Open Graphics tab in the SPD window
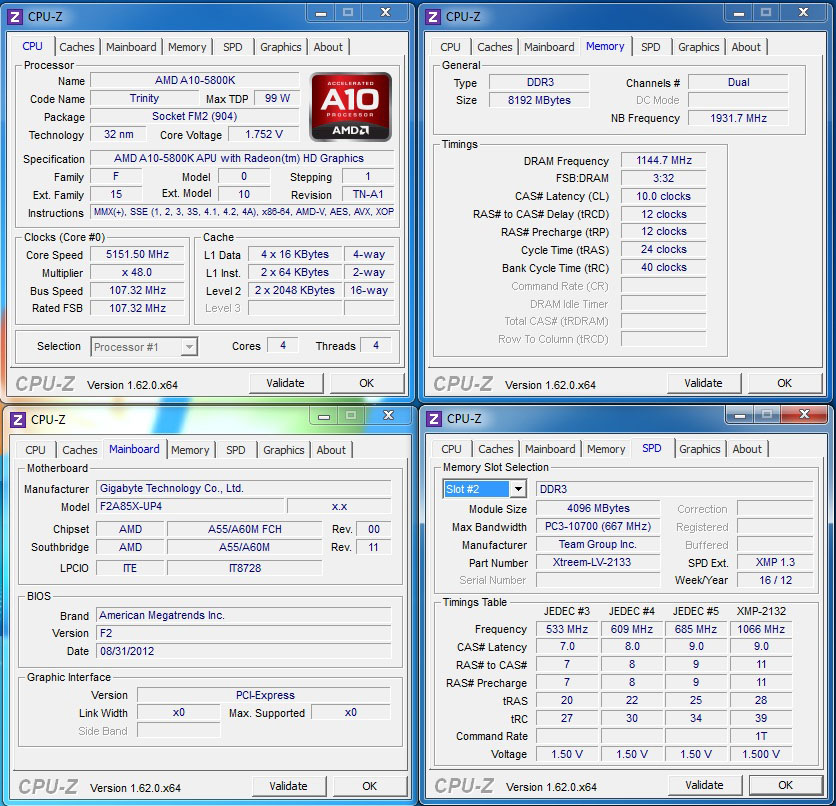This screenshot has width=836, height=806. pos(700,449)
